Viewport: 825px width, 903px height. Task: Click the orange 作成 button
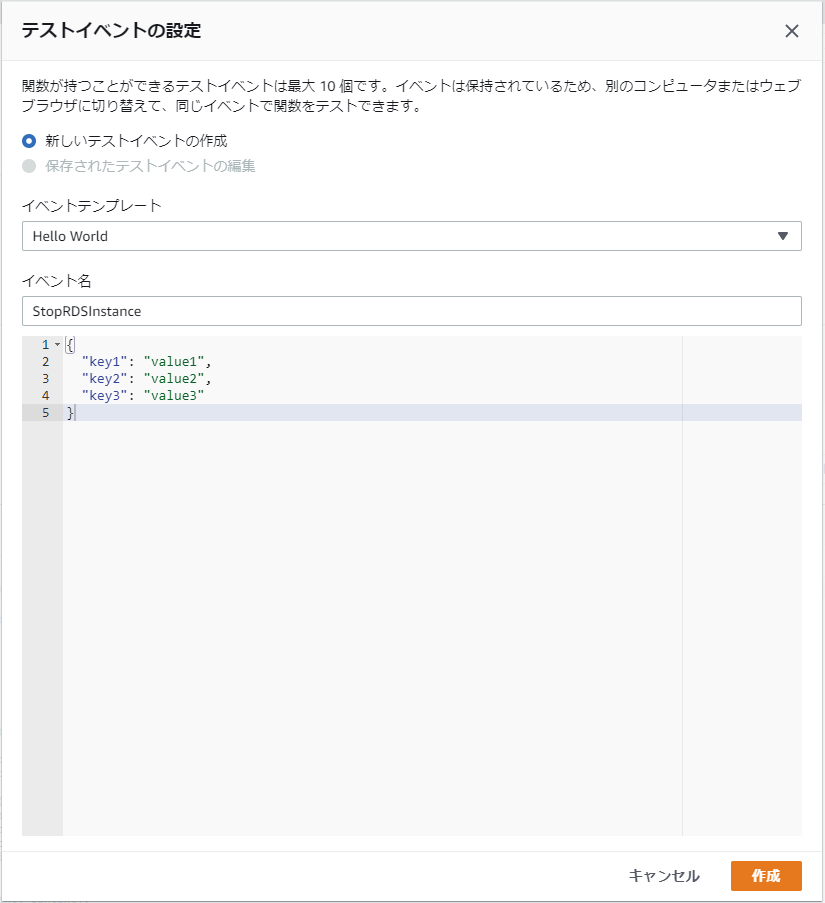[x=766, y=875]
